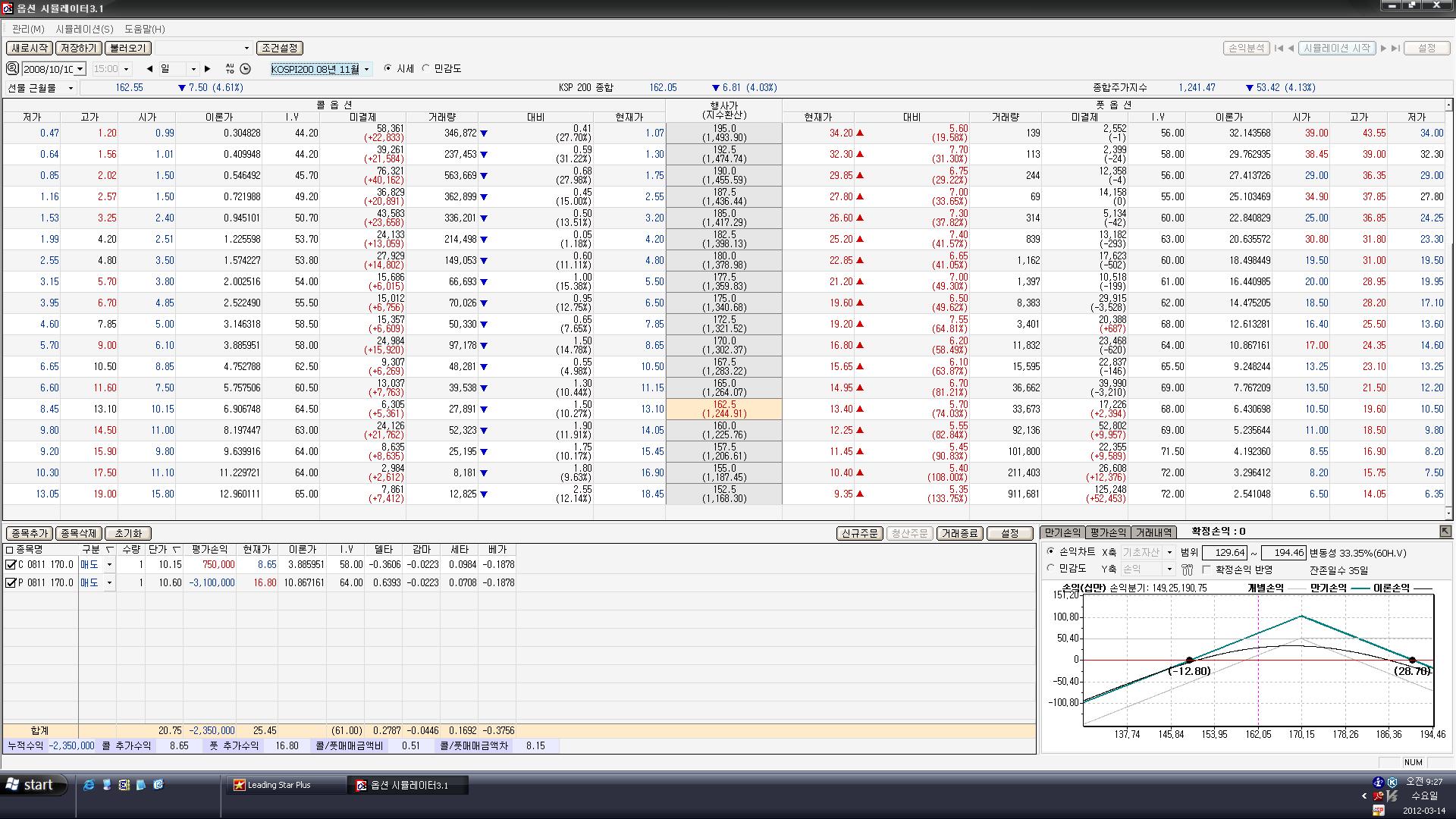1456x819 pixels.
Task: Click the 신규주문 button
Action: pyautogui.click(x=860, y=533)
